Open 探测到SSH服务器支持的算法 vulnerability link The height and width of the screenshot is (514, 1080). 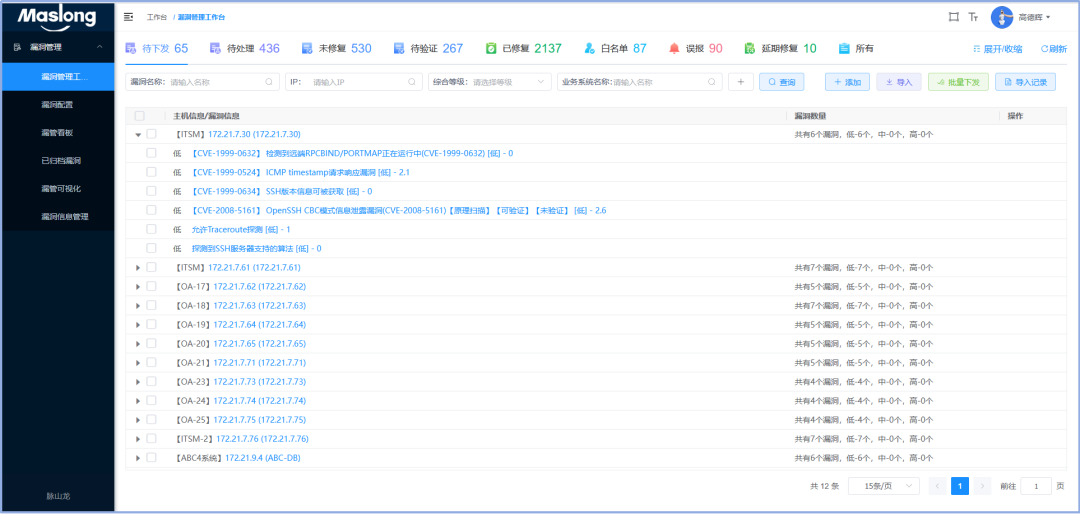(256, 248)
